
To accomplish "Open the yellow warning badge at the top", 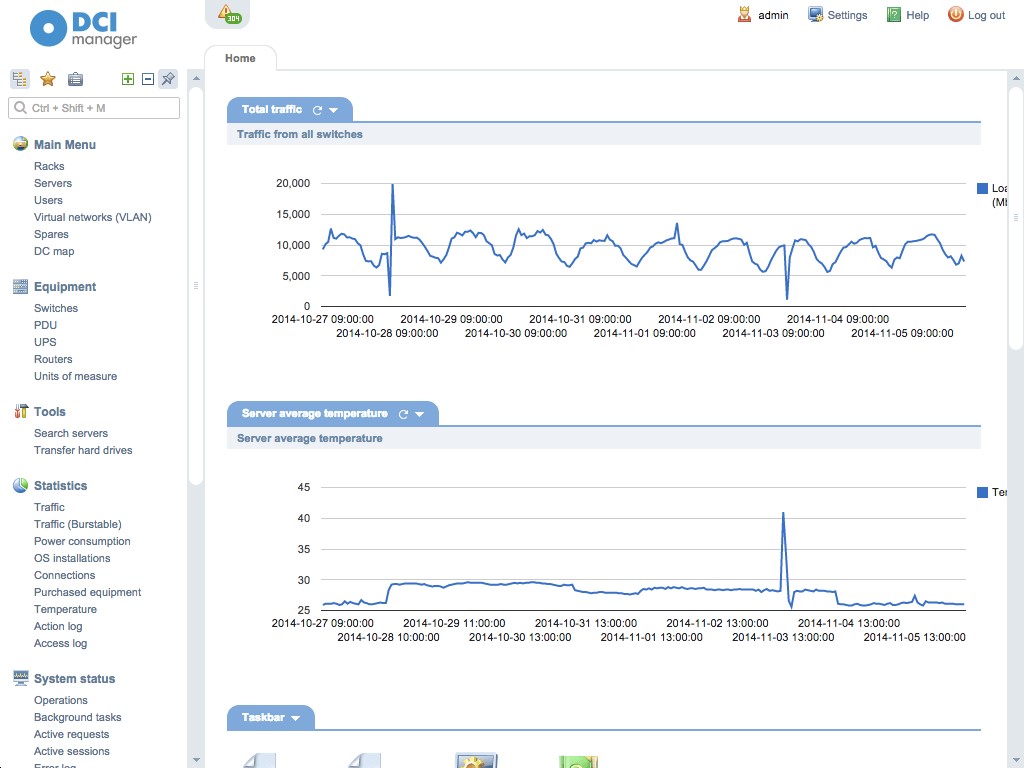I will pyautogui.click(x=229, y=14).
